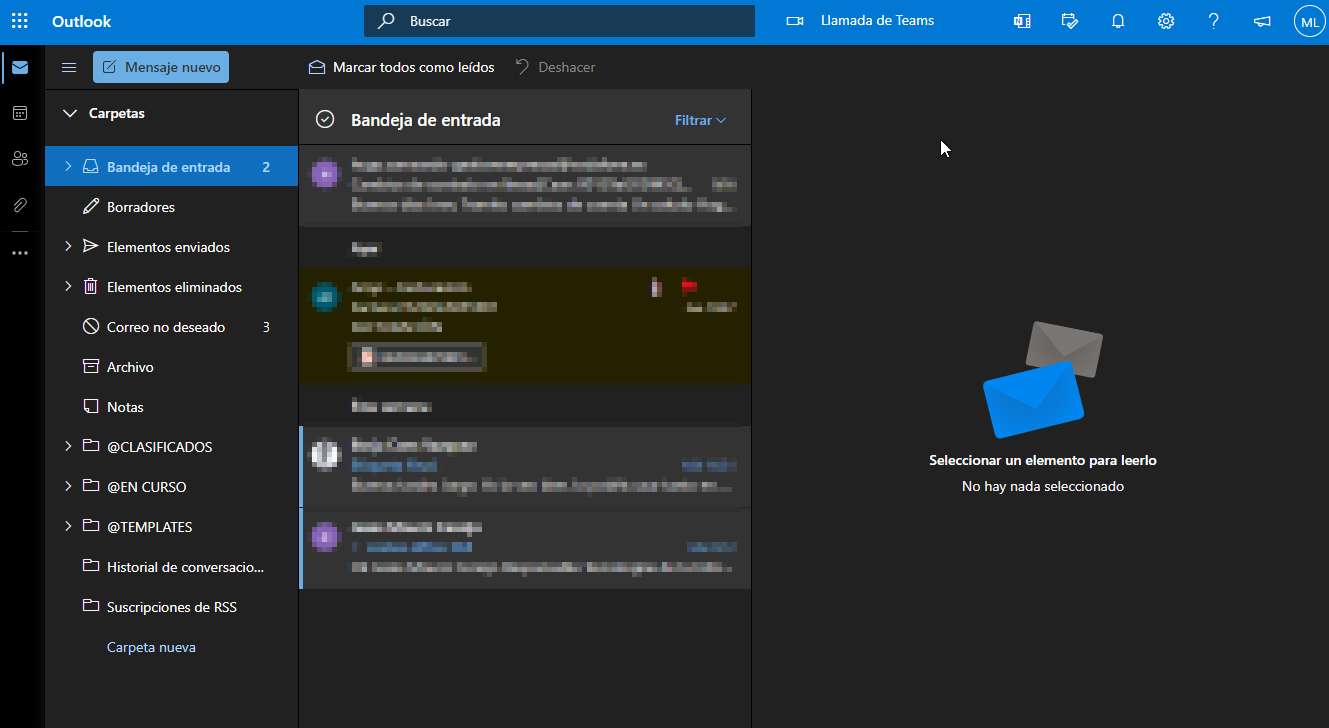Image resolution: width=1329 pixels, height=728 pixels.
Task: Expand the Elementos eliminados chevron
Action: [68, 286]
